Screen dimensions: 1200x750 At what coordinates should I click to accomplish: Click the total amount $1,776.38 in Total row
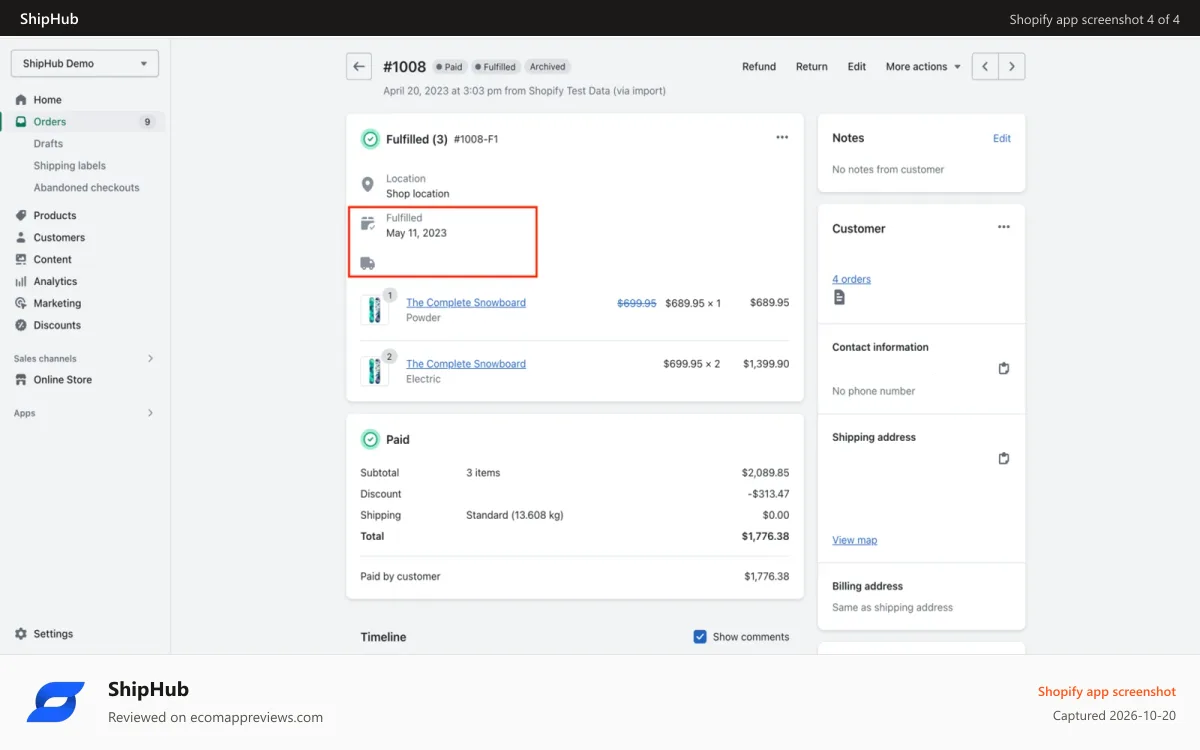click(x=765, y=536)
